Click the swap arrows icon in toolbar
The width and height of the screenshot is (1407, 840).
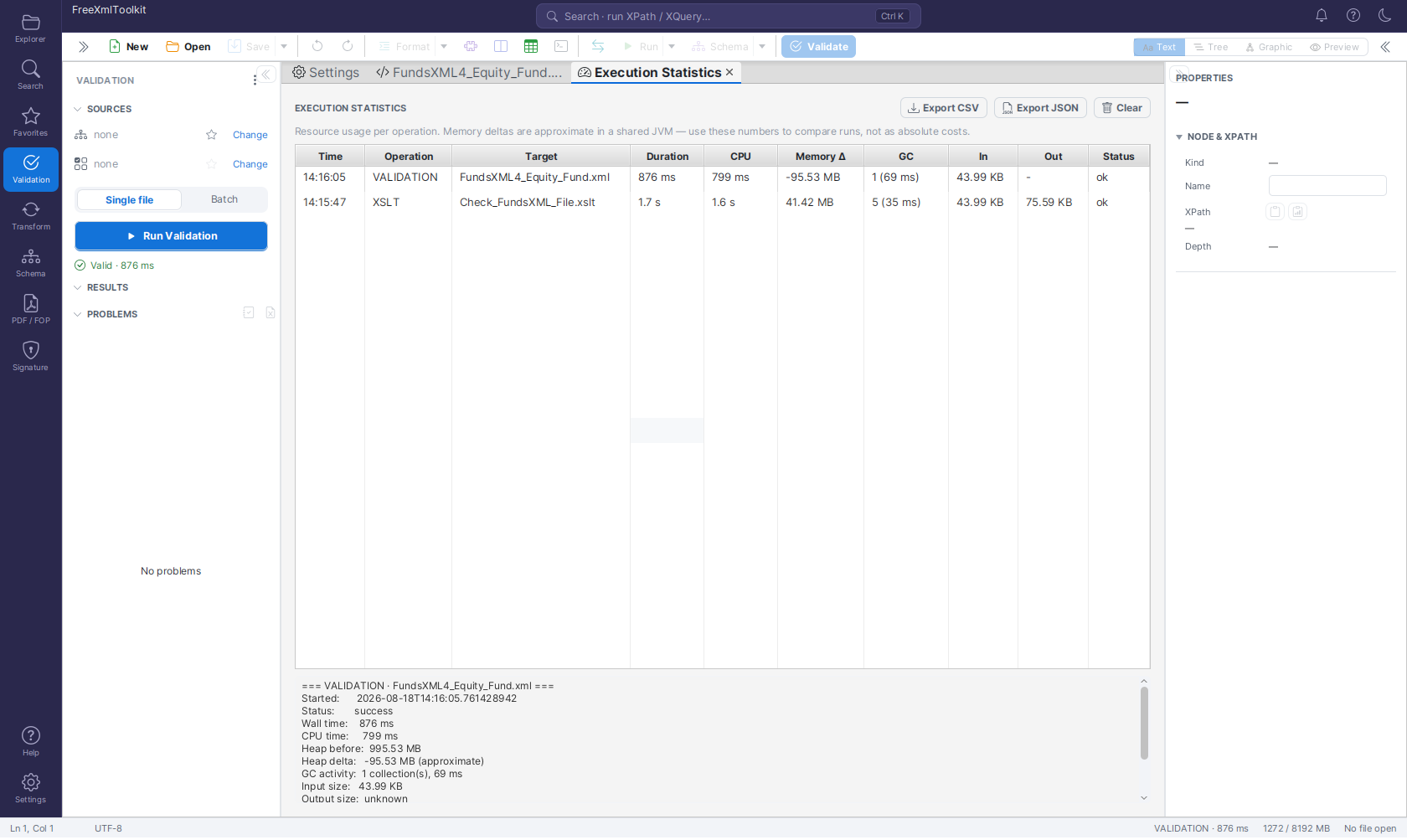point(598,47)
